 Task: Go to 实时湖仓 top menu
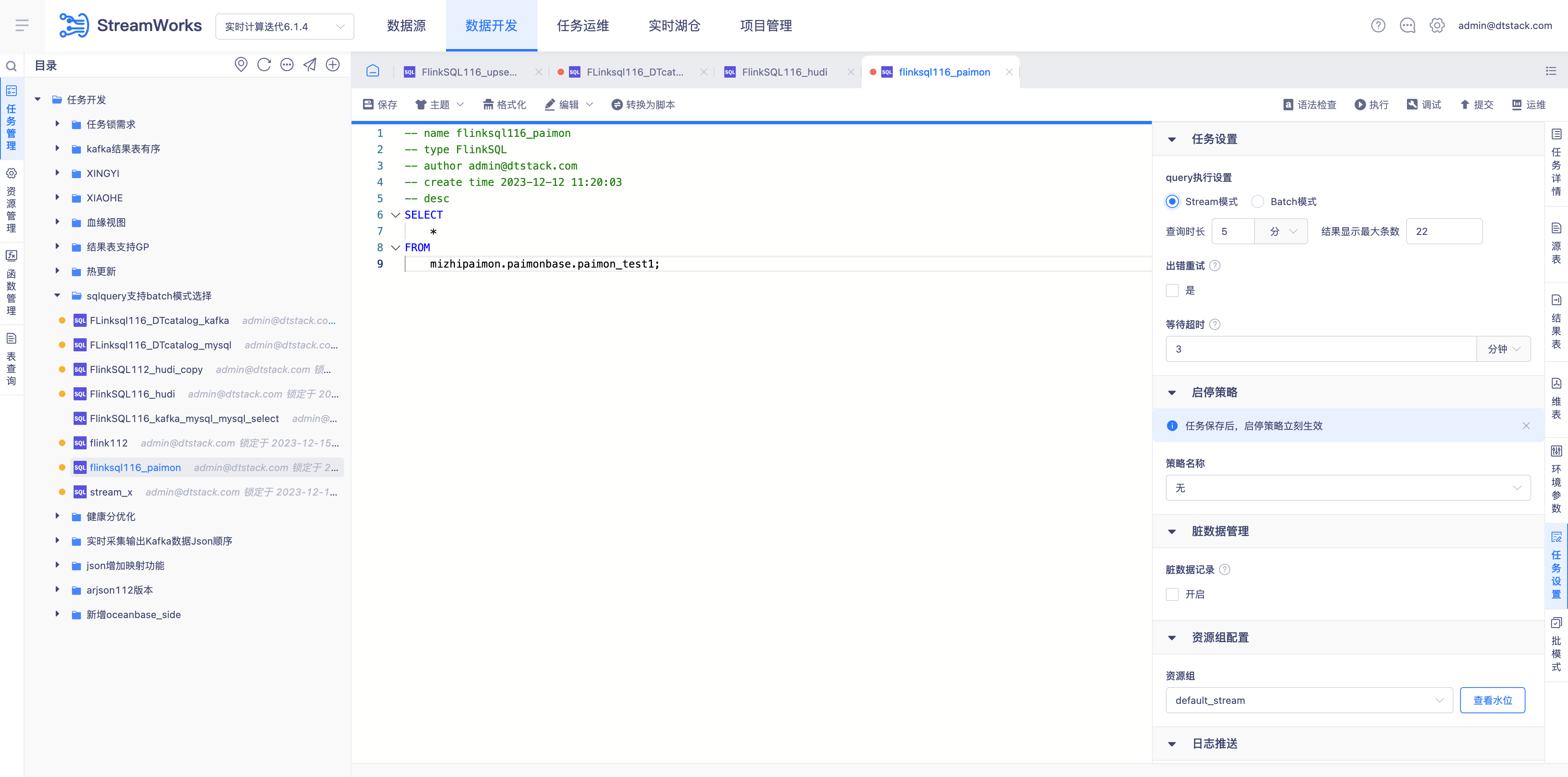pos(674,26)
